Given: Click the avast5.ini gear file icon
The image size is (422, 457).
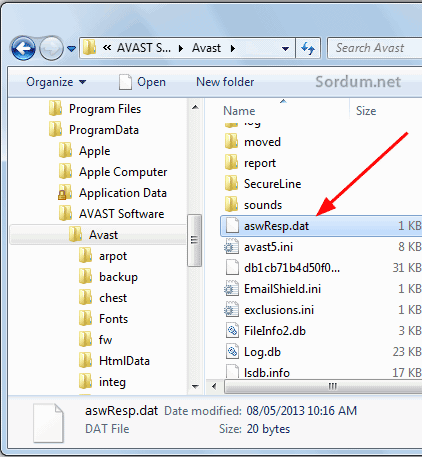Looking at the screenshot, I should 231,247.
